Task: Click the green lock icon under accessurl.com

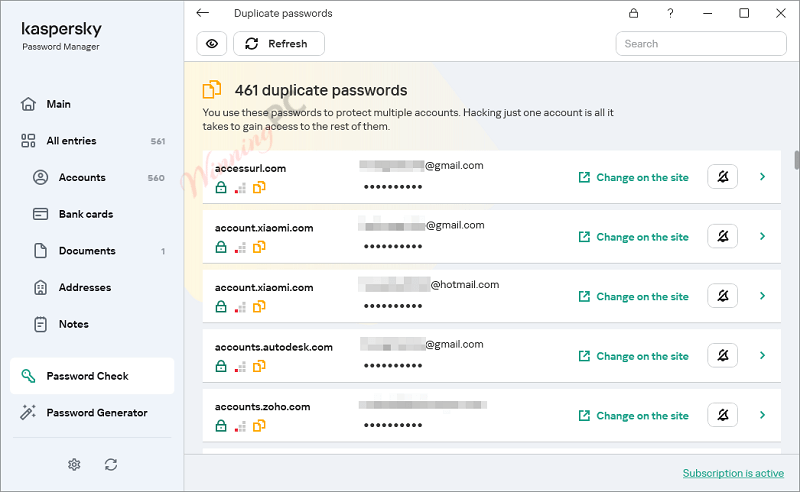Action: [x=220, y=188]
